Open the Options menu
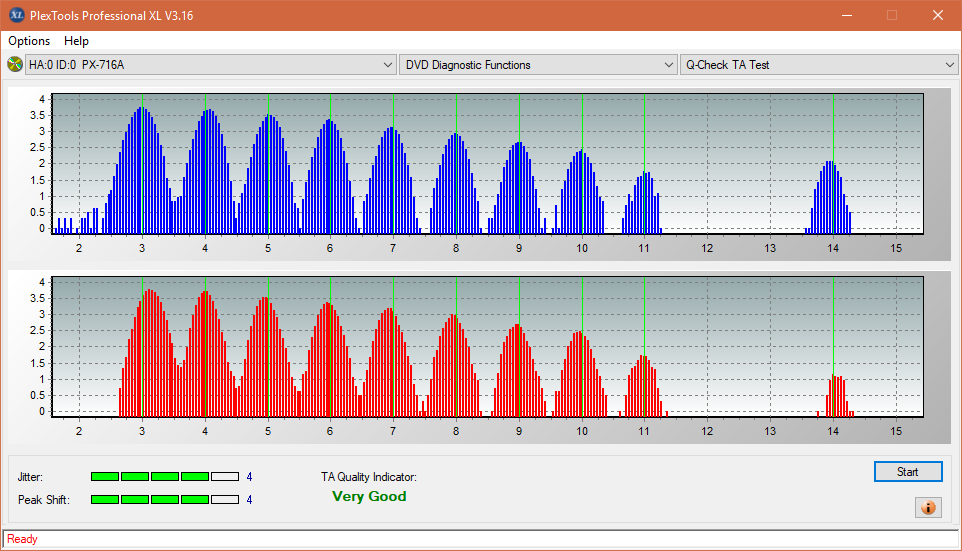Viewport: 962px width, 551px height. click(29, 40)
